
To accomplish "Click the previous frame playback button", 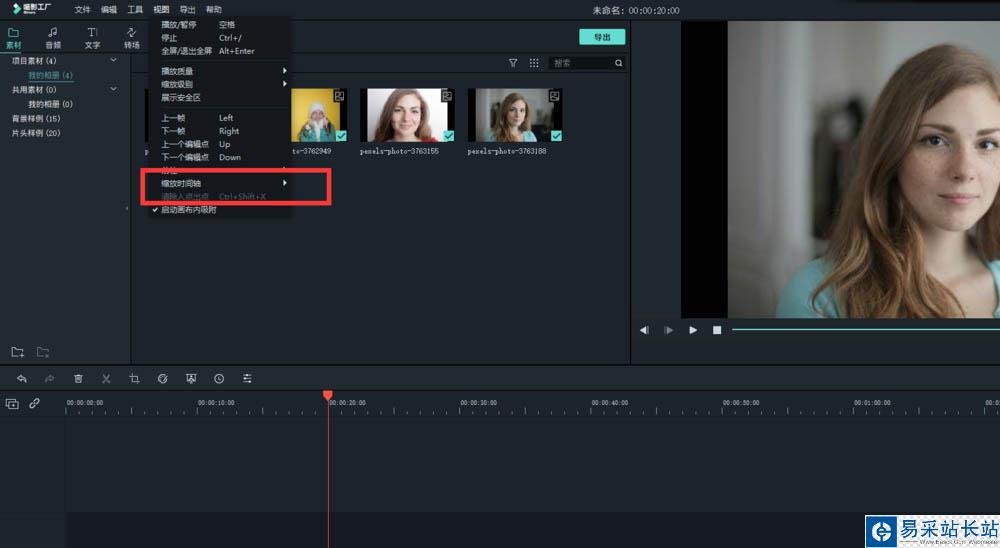I will pos(644,330).
